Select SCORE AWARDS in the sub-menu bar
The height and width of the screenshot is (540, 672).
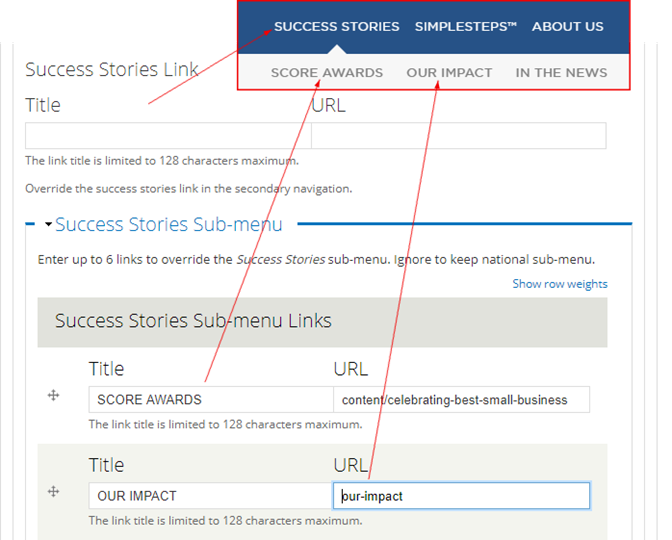point(327,72)
